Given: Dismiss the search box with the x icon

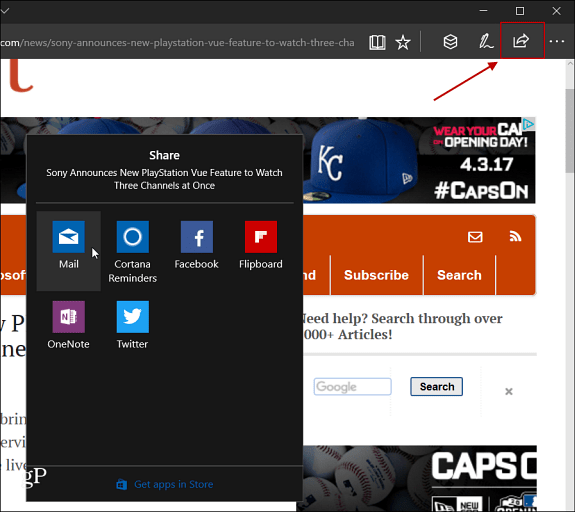Looking at the screenshot, I should pyautogui.click(x=509, y=391).
